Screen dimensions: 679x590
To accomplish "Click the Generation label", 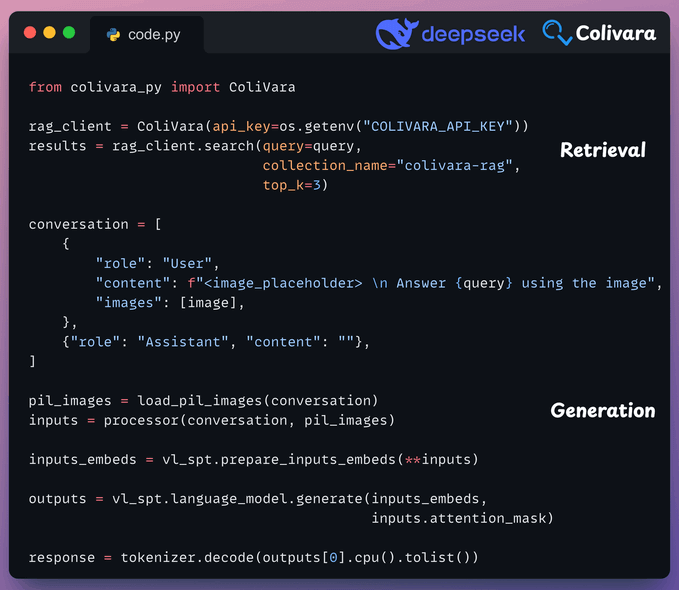I will pos(603,410).
